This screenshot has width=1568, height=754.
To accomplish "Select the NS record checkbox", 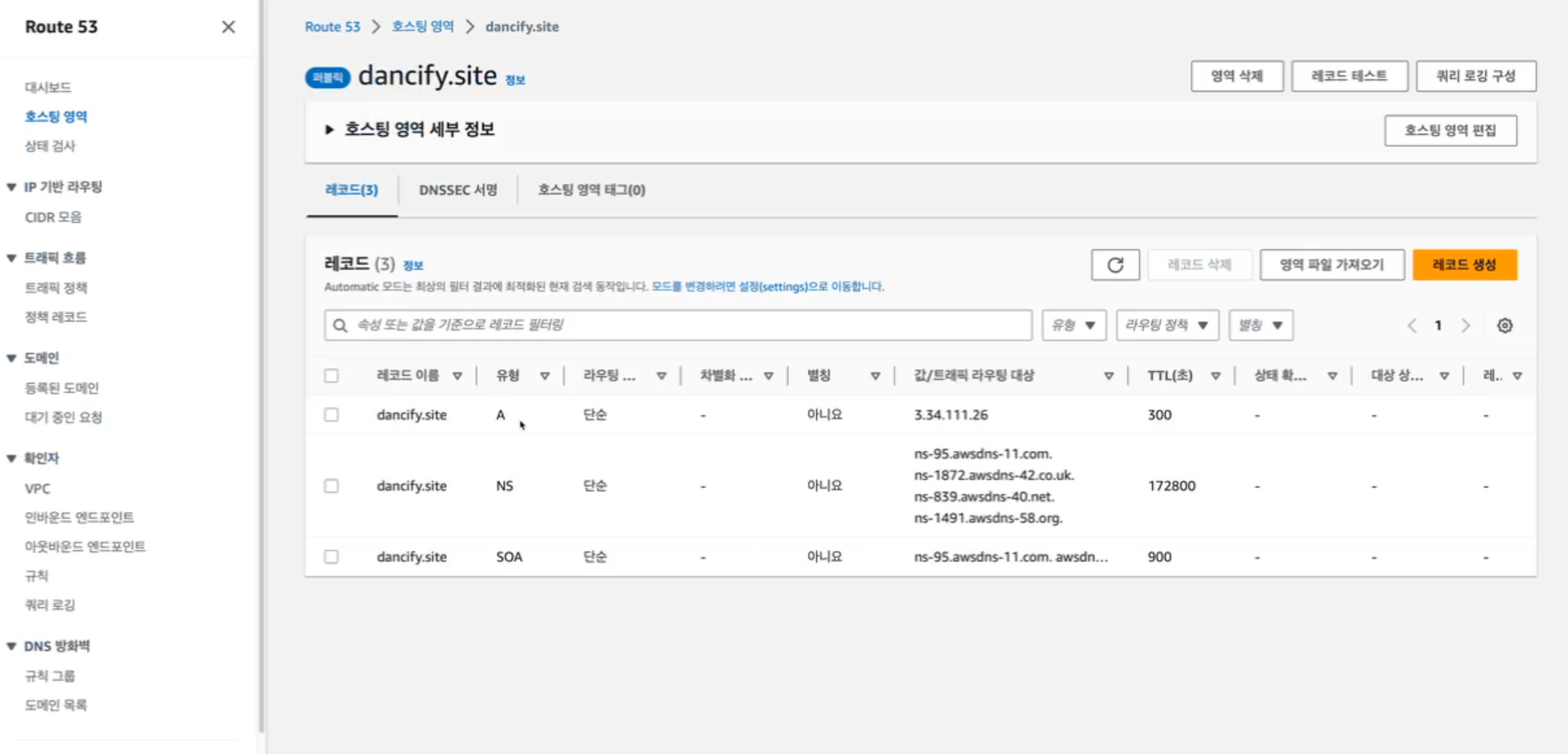I will 331,486.
